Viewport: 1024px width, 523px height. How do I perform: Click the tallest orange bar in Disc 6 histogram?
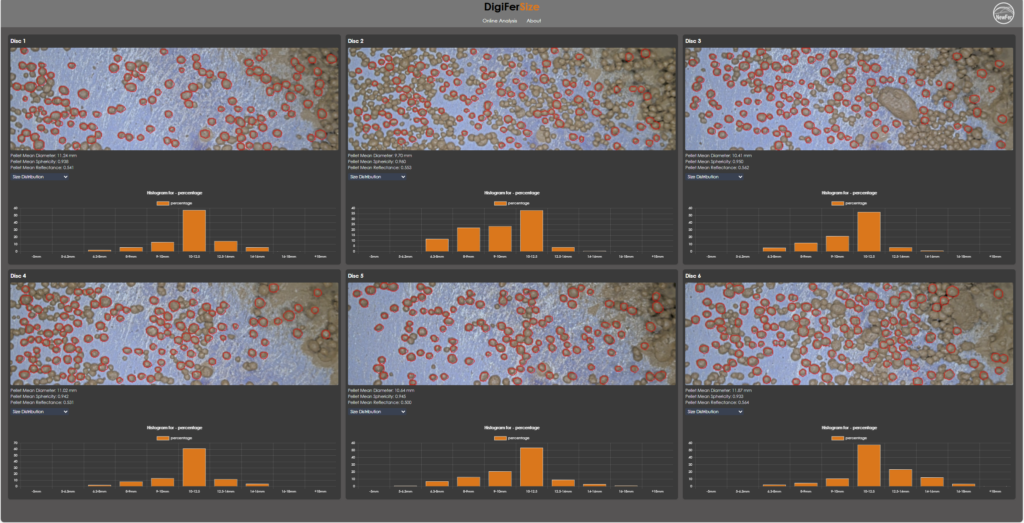[x=869, y=465]
